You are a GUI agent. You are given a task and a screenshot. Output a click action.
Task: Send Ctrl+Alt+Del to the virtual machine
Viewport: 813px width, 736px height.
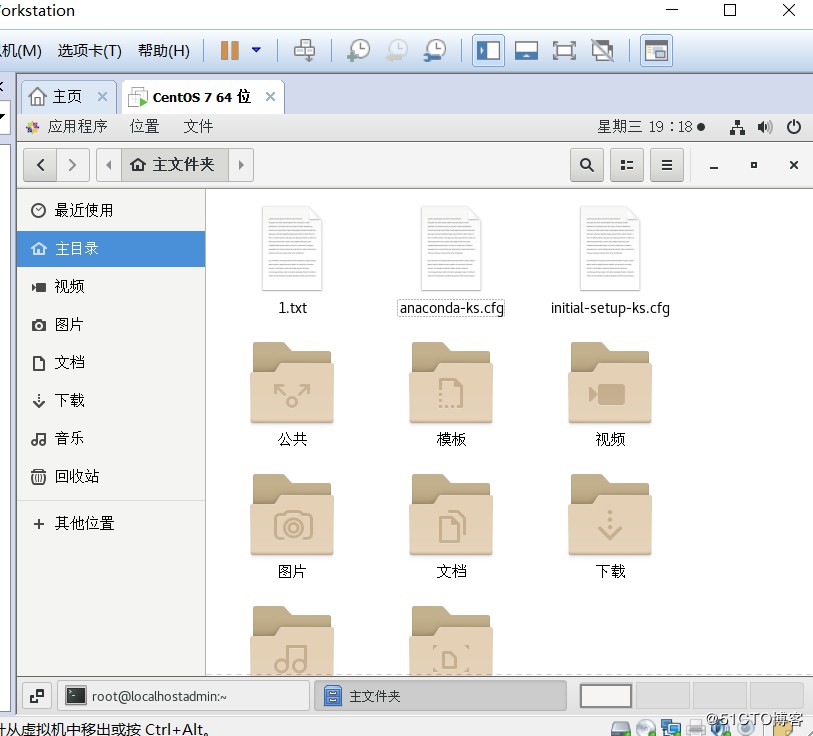click(x=304, y=50)
